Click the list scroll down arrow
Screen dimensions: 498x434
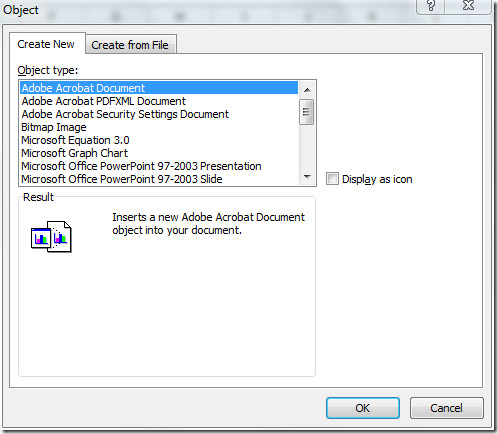307,177
